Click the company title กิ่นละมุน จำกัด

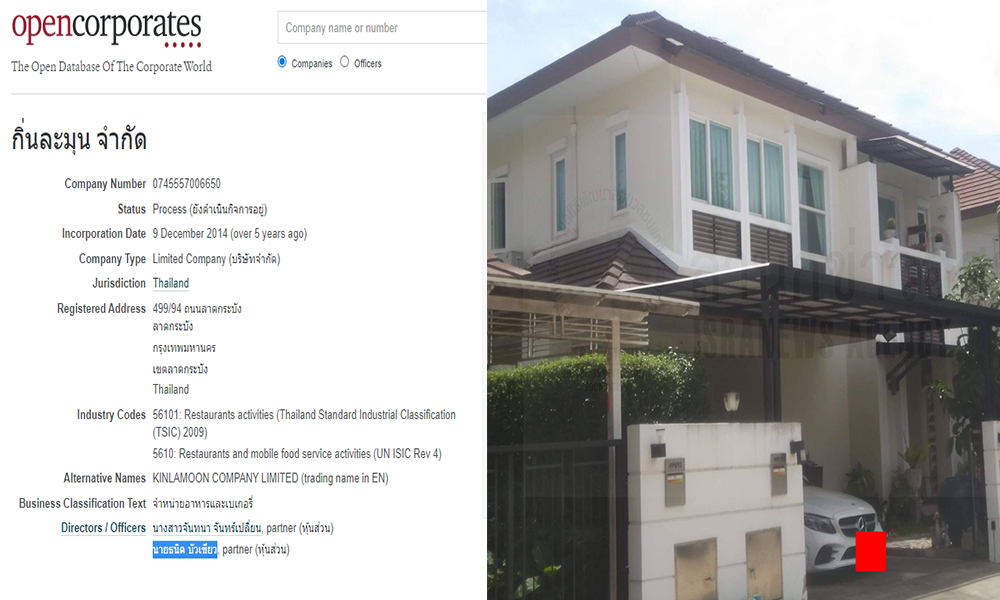pos(79,139)
